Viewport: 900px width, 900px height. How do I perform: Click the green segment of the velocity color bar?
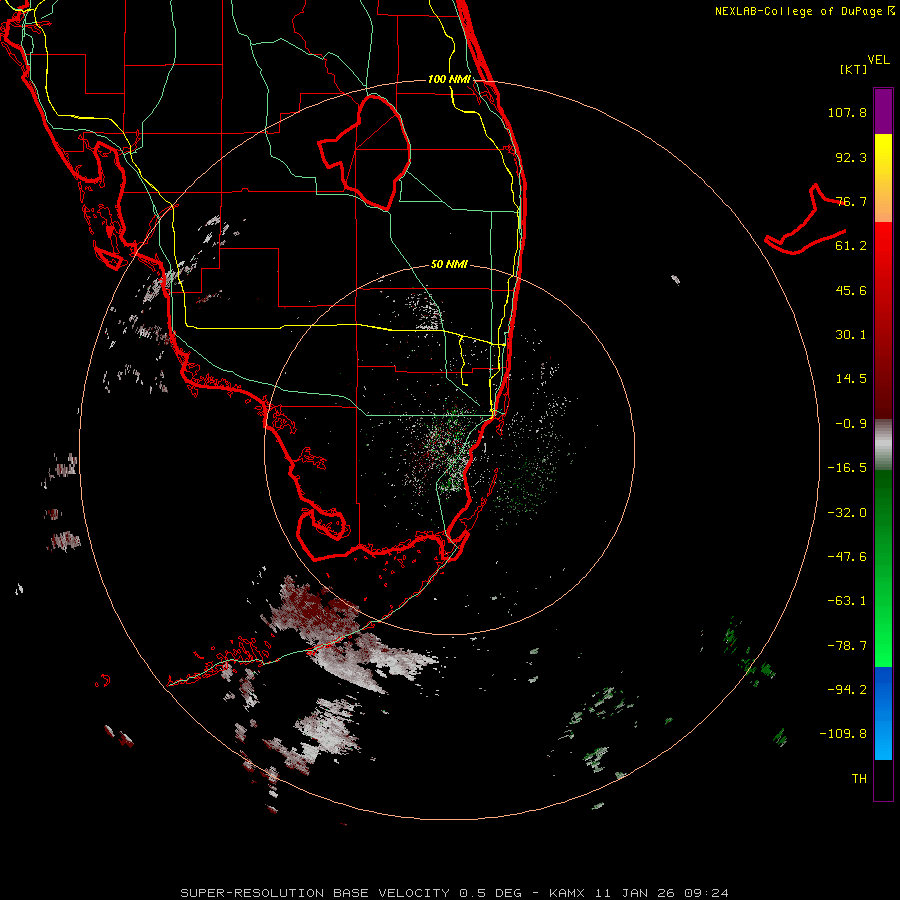tap(883, 568)
